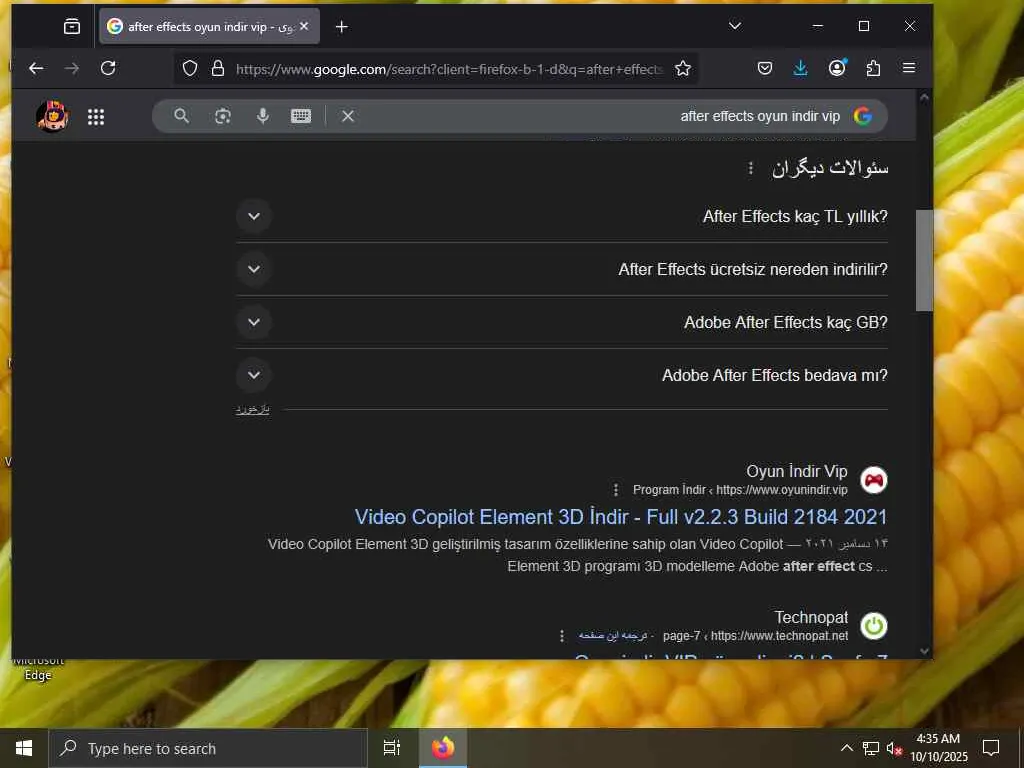This screenshot has width=1024, height=768.
Task: Click ترجمه این صفحه translate link
Action: [x=613, y=635]
